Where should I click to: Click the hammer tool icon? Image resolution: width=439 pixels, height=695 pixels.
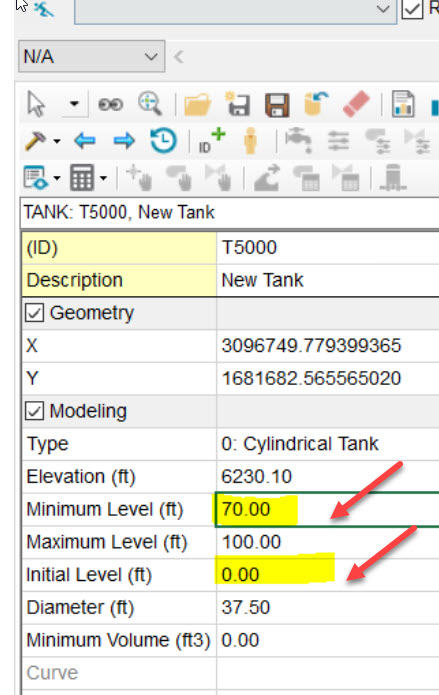point(36,141)
